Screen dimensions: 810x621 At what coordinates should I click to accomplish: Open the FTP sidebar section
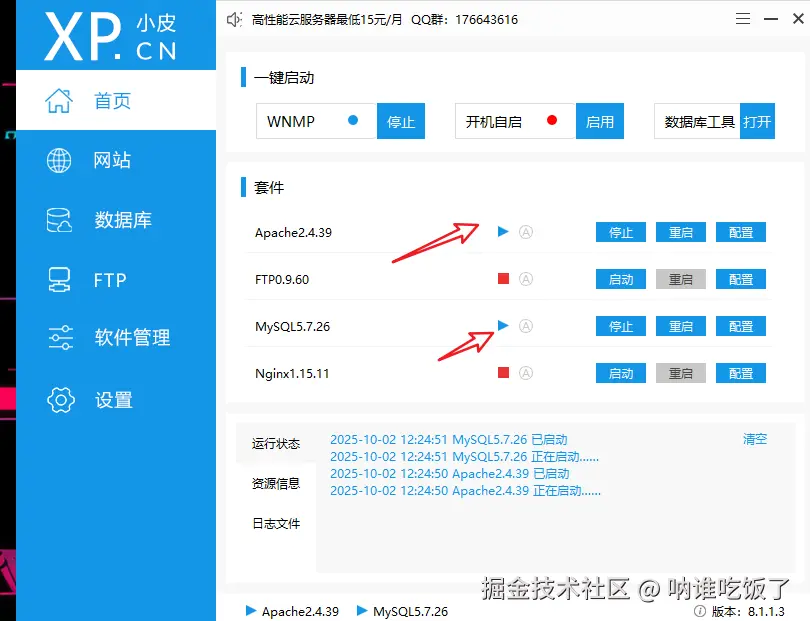pos(116,280)
